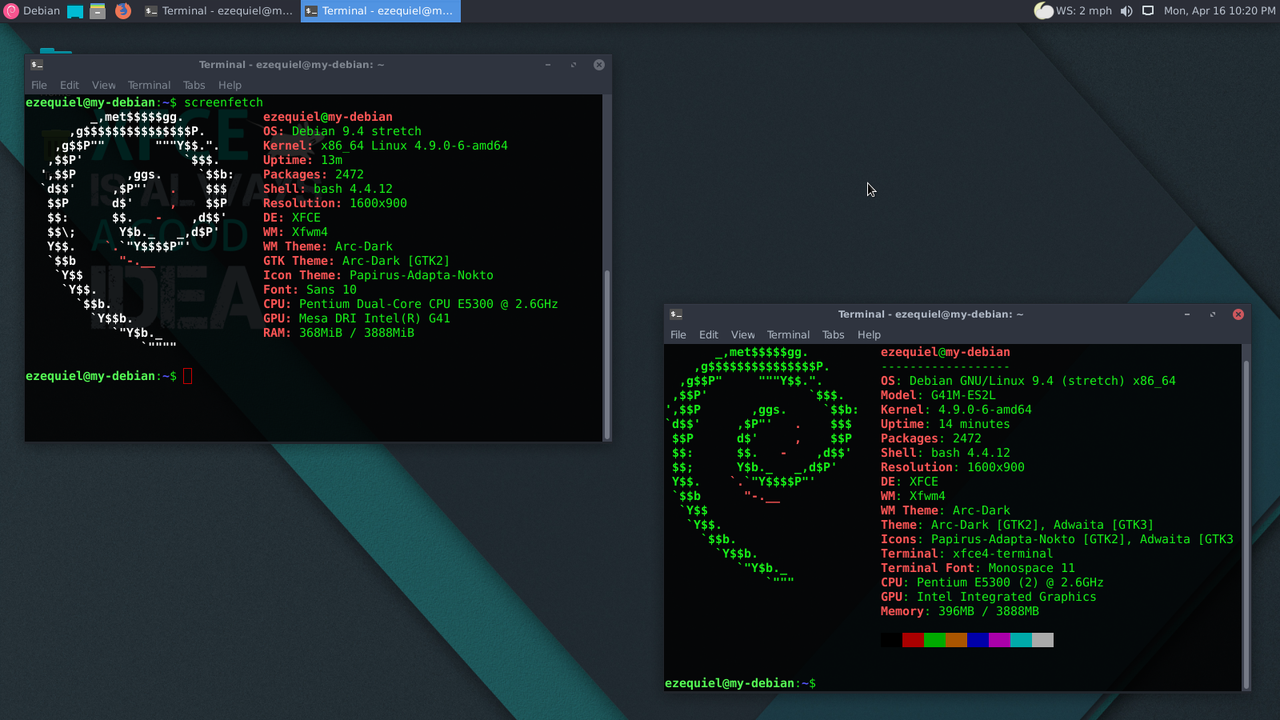The width and height of the screenshot is (1280, 720).
Task: Click the orange color block in neofetch output
Action: (956, 640)
